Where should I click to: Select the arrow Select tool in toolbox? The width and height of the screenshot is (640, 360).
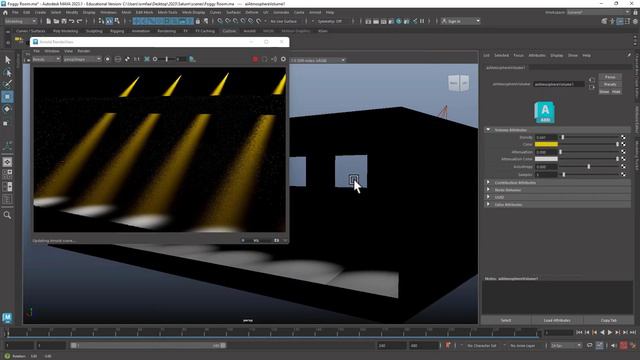pos(7,60)
